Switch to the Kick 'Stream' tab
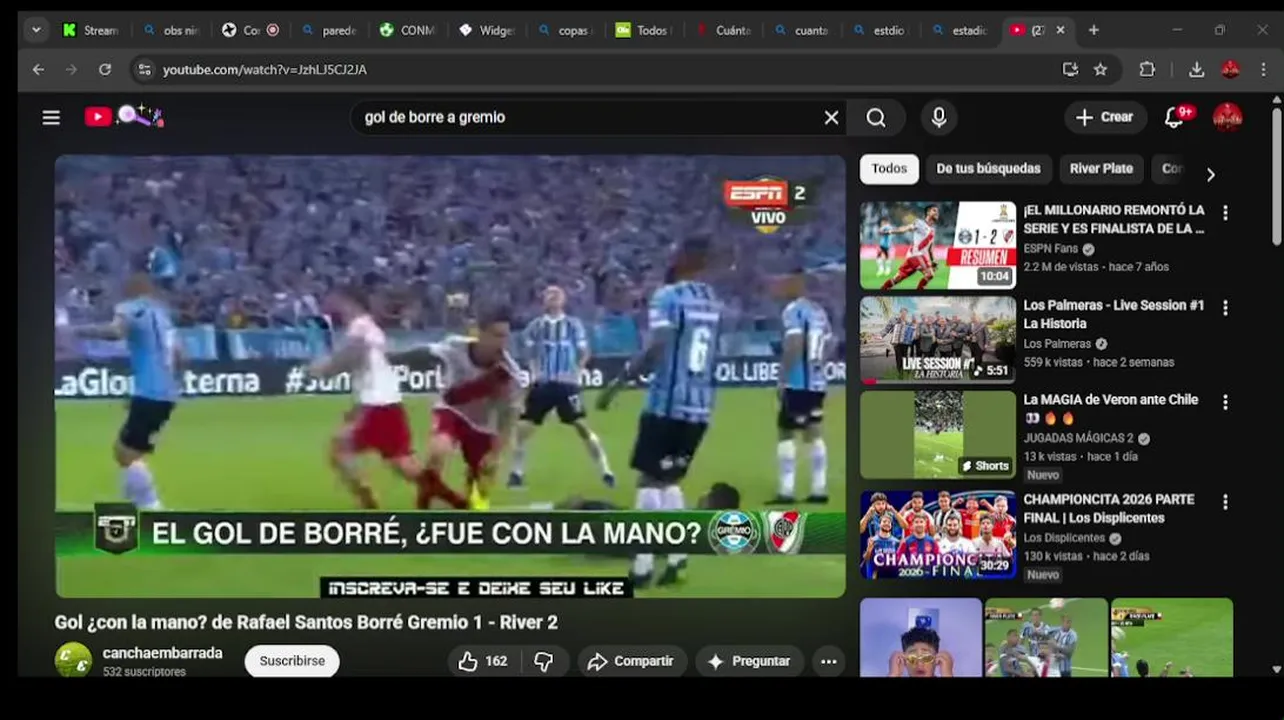This screenshot has height=720, width=1284. click(91, 30)
